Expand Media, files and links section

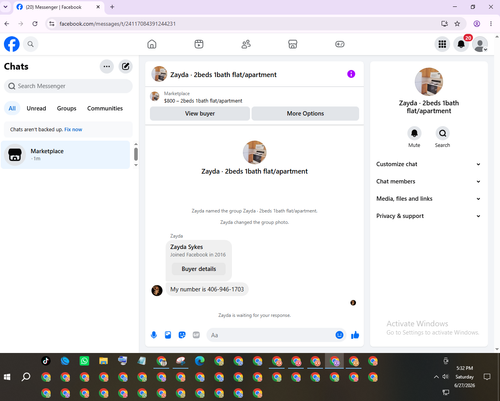click(x=429, y=199)
